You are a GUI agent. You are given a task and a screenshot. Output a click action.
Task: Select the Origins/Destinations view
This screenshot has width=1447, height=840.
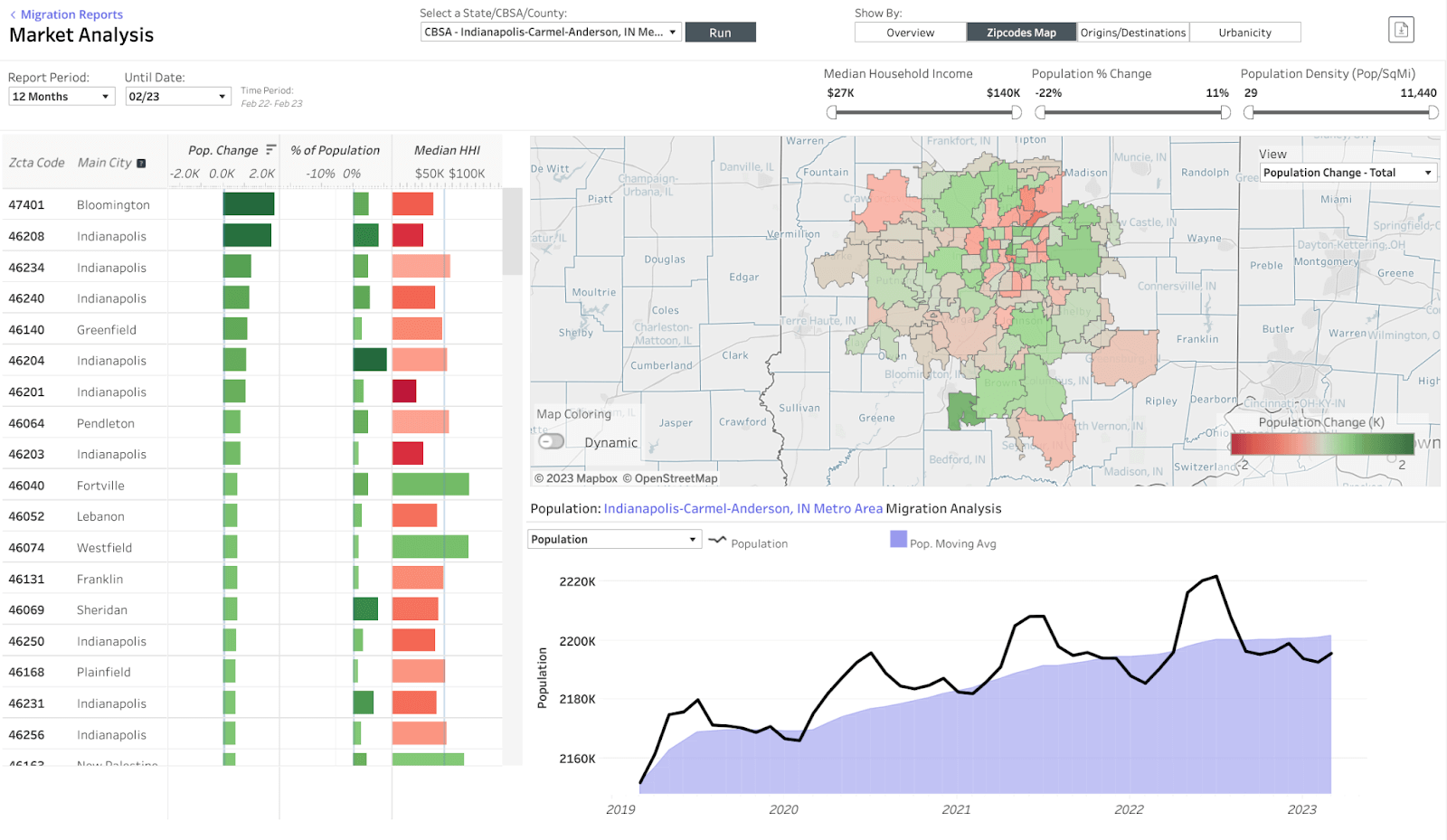point(1134,31)
